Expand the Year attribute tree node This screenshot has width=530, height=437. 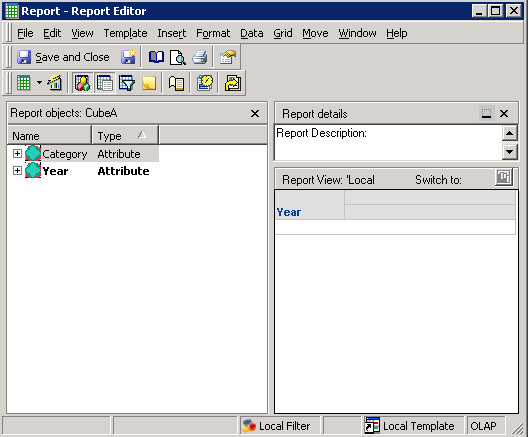(x=17, y=171)
